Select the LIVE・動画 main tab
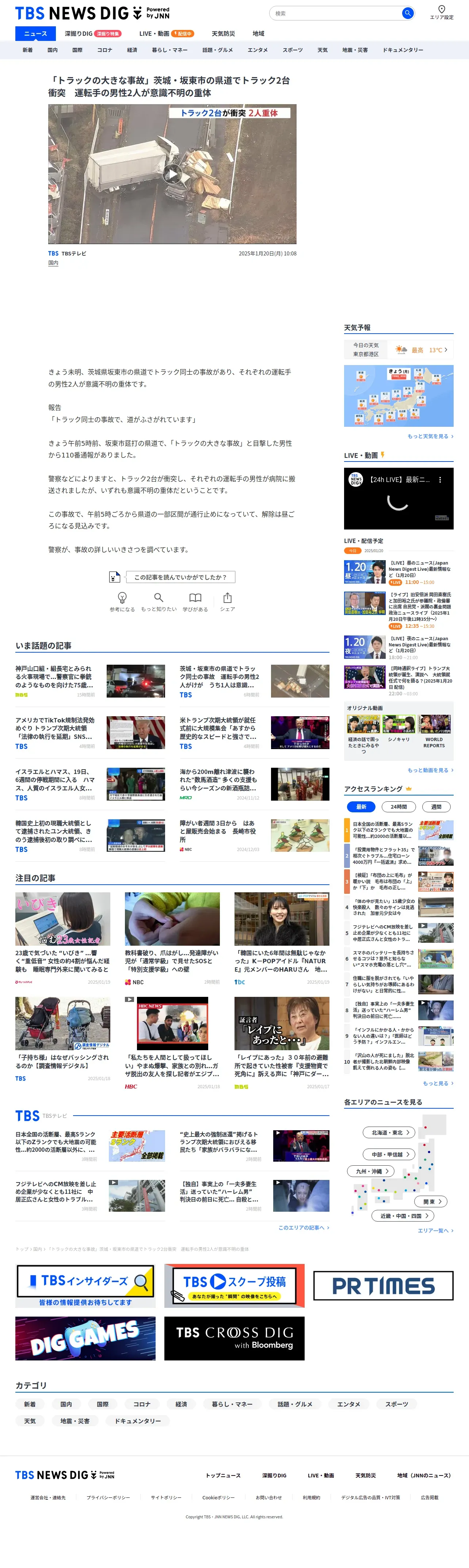This screenshot has height=1568, width=469. click(166, 34)
